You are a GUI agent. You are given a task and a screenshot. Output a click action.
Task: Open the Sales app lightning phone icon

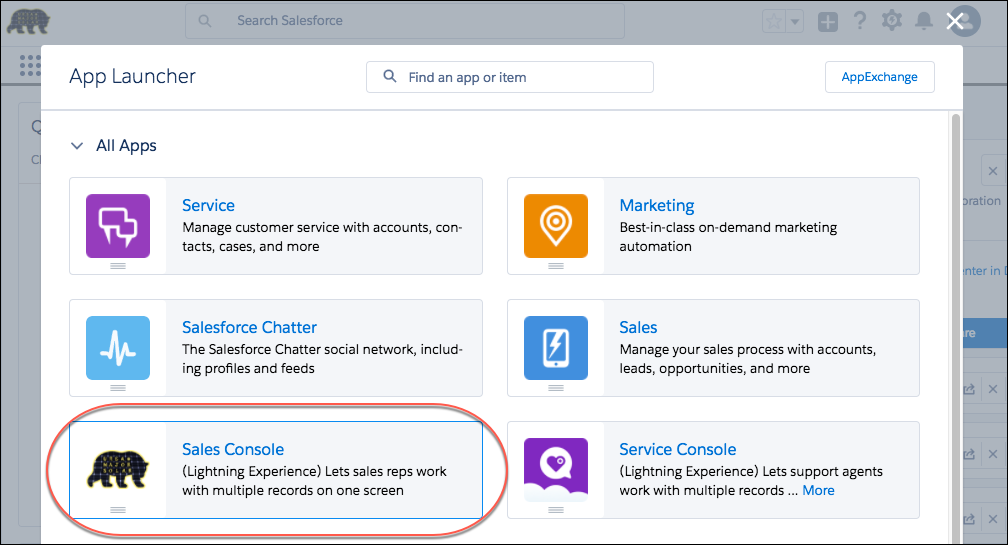click(555, 348)
